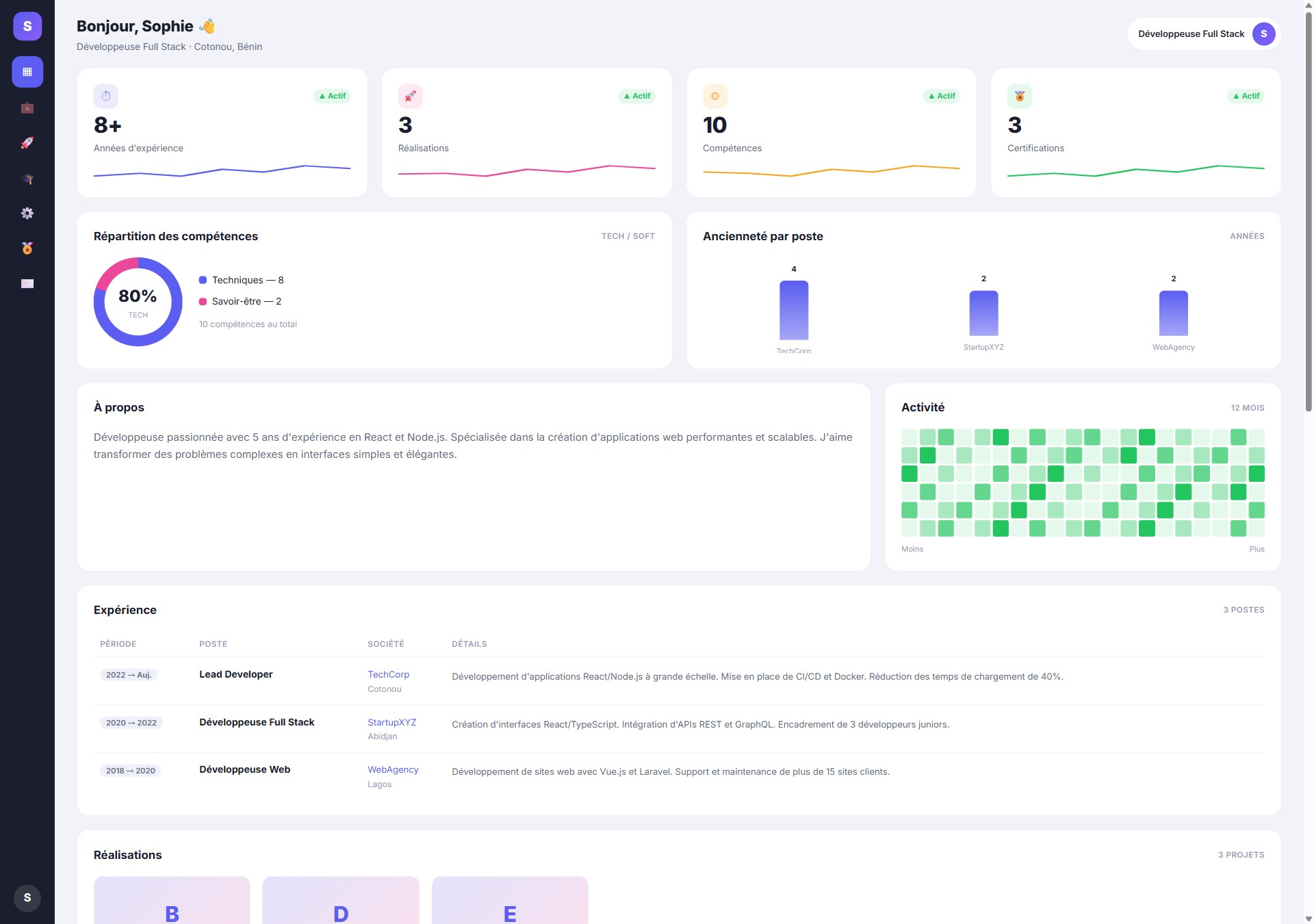Click the Plus legend label under heatmap

tap(1257, 549)
